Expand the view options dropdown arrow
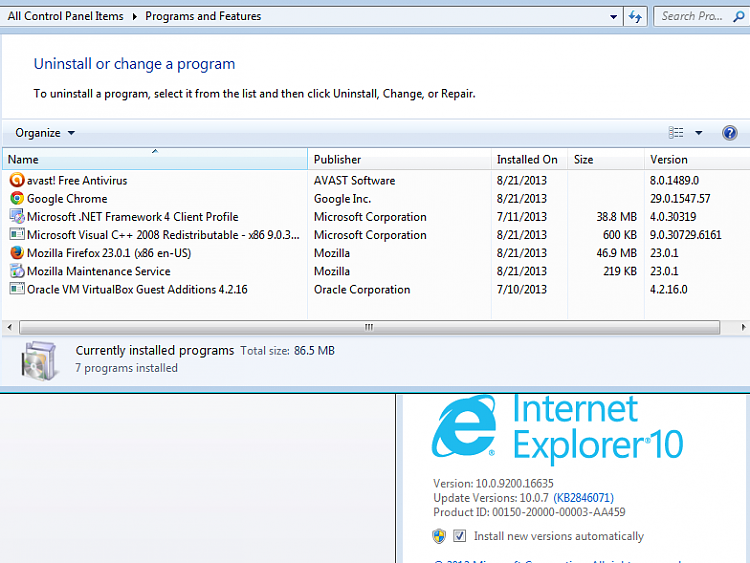This screenshot has height=563, width=750. (x=698, y=133)
